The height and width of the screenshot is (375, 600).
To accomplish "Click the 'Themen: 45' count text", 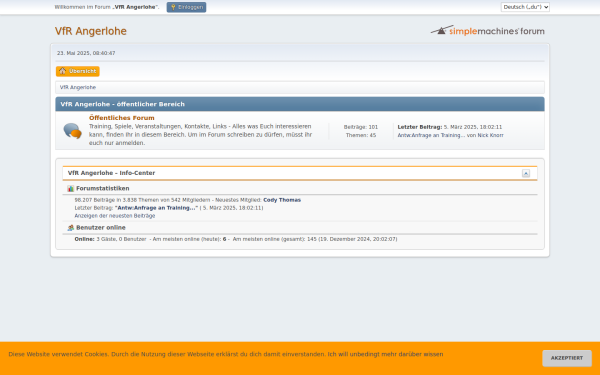I will pos(361,135).
